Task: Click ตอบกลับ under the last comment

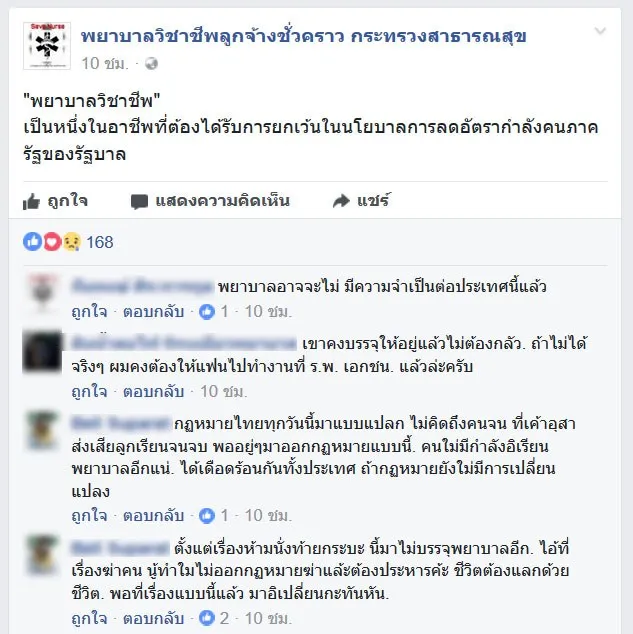Action: 154,619
